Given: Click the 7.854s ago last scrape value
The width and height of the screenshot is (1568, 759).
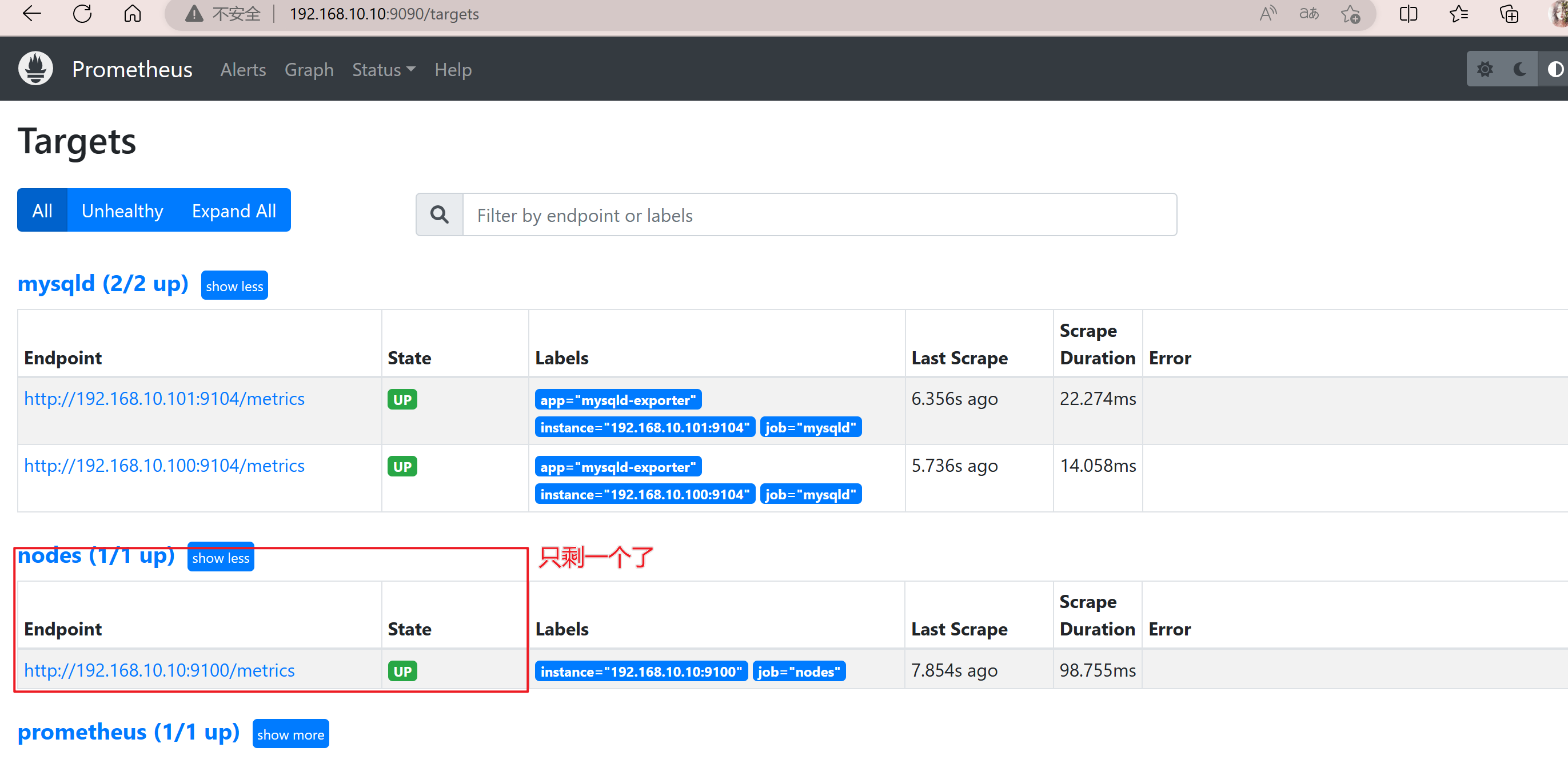Looking at the screenshot, I should pos(955,670).
